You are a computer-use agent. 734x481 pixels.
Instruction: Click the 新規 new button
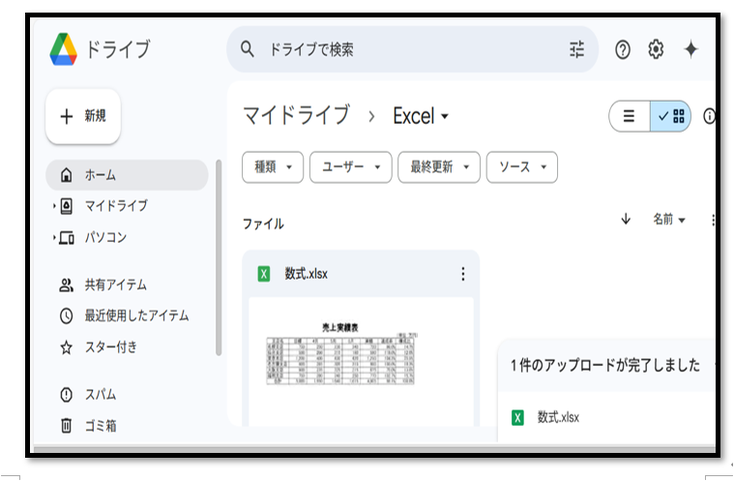tap(83, 116)
